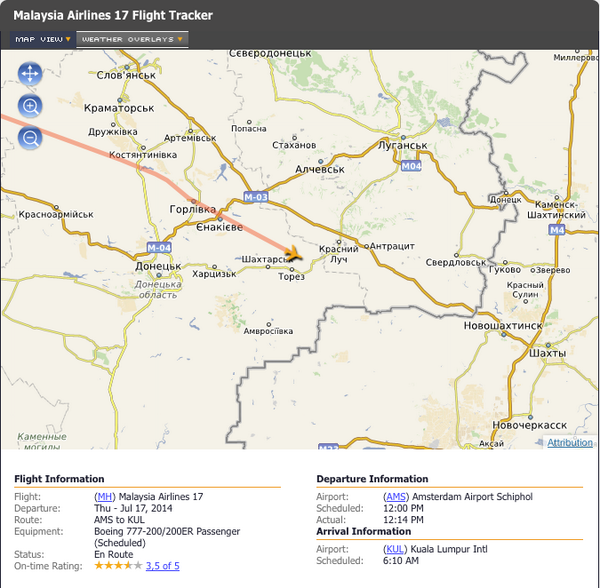This screenshot has height=588, width=600.
Task: Click the actual departure time 12:14 PM
Action: pyautogui.click(x=403, y=520)
